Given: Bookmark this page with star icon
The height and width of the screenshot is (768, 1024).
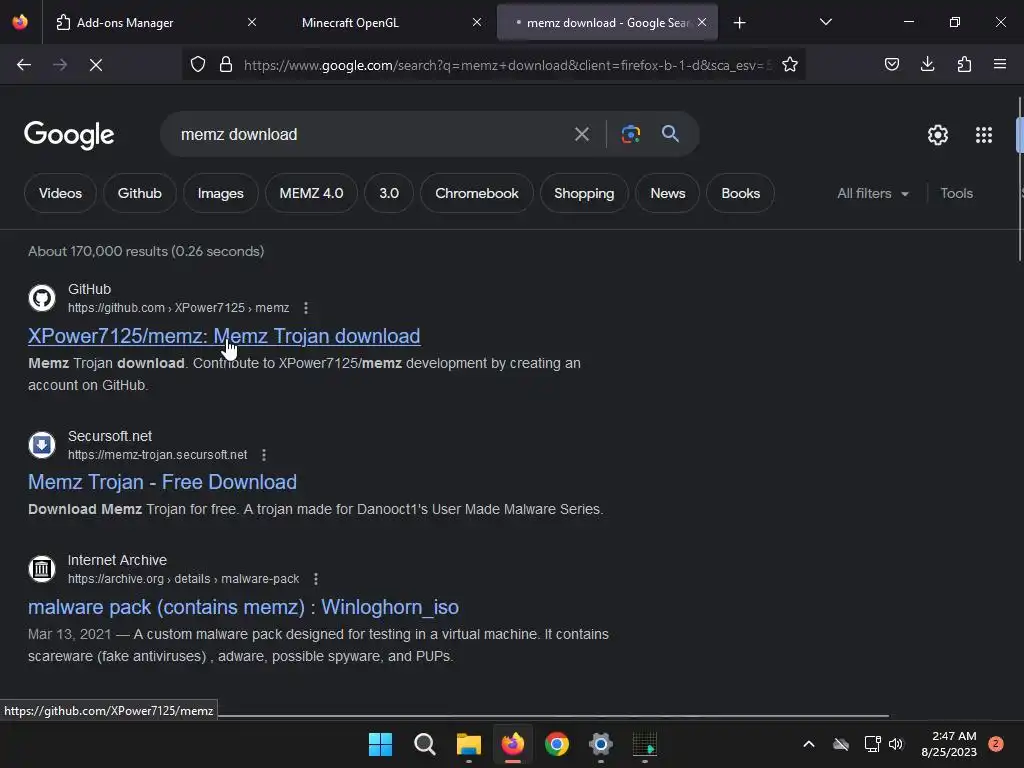Looking at the screenshot, I should (790, 65).
